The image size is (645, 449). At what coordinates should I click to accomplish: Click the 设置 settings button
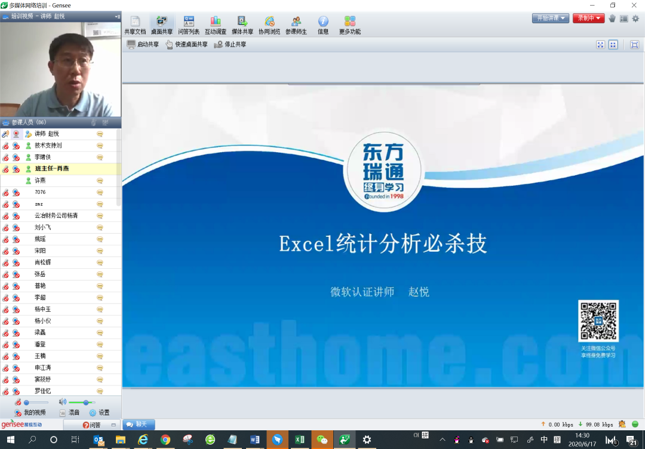point(100,412)
